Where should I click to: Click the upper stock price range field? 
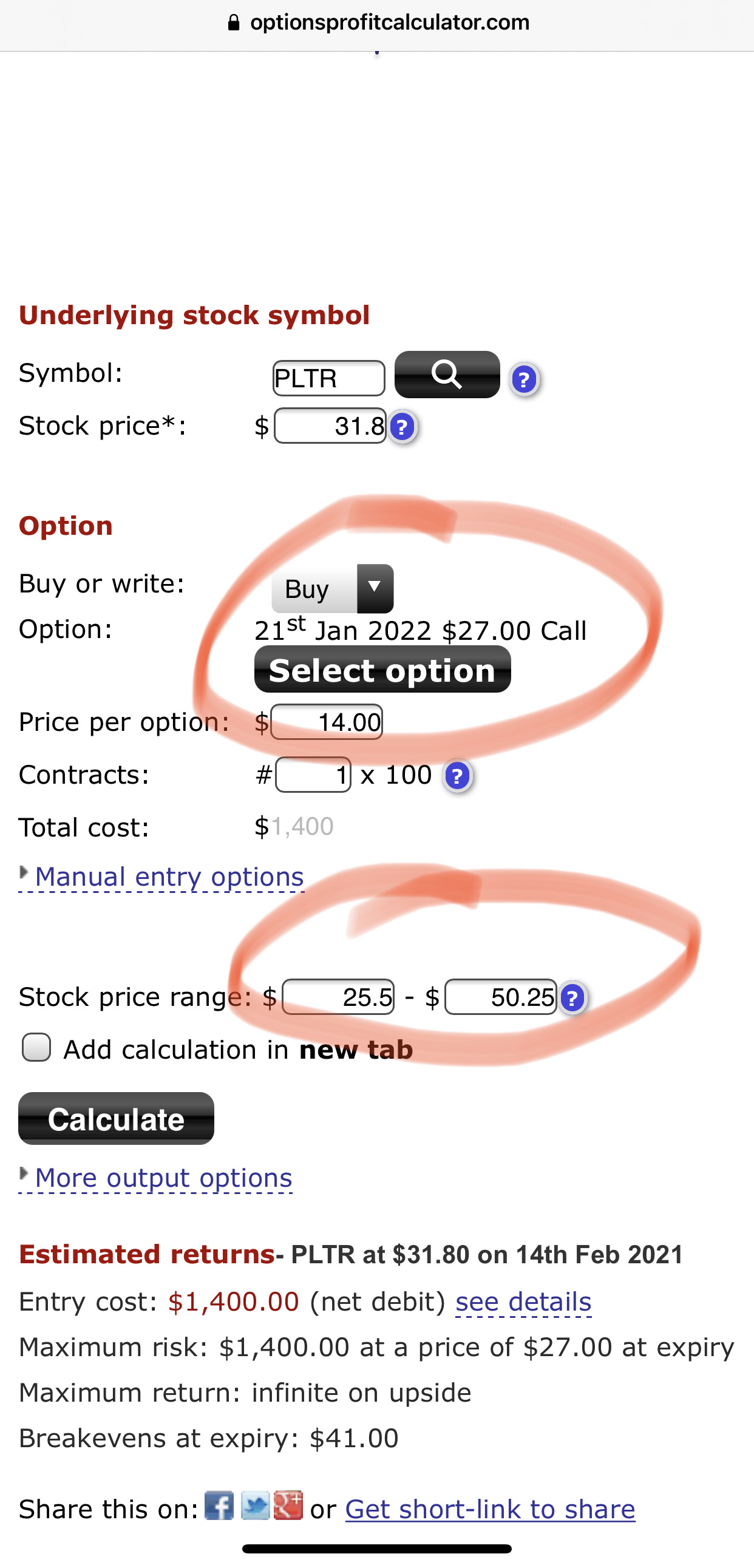click(501, 997)
